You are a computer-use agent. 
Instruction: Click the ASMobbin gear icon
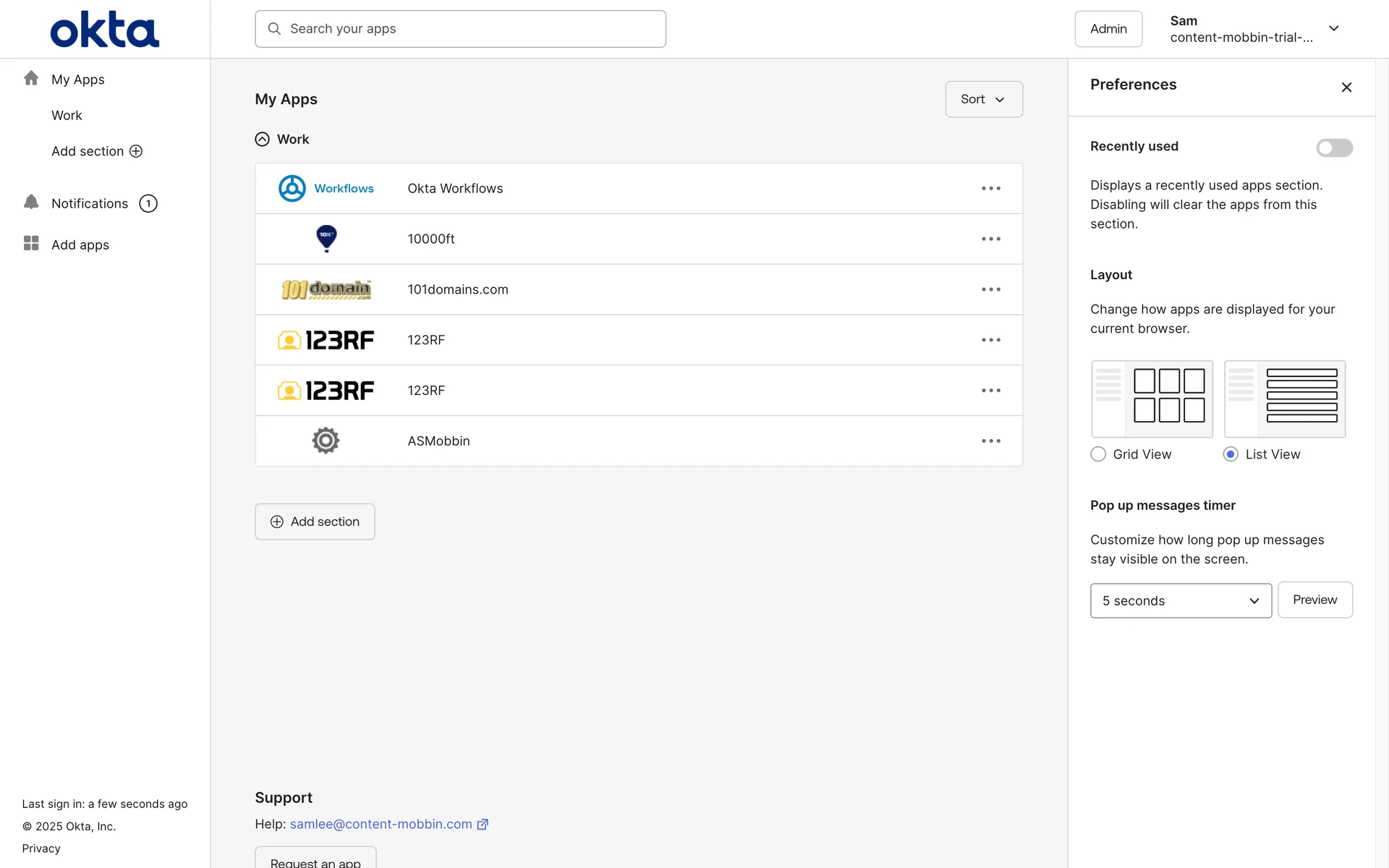326,441
